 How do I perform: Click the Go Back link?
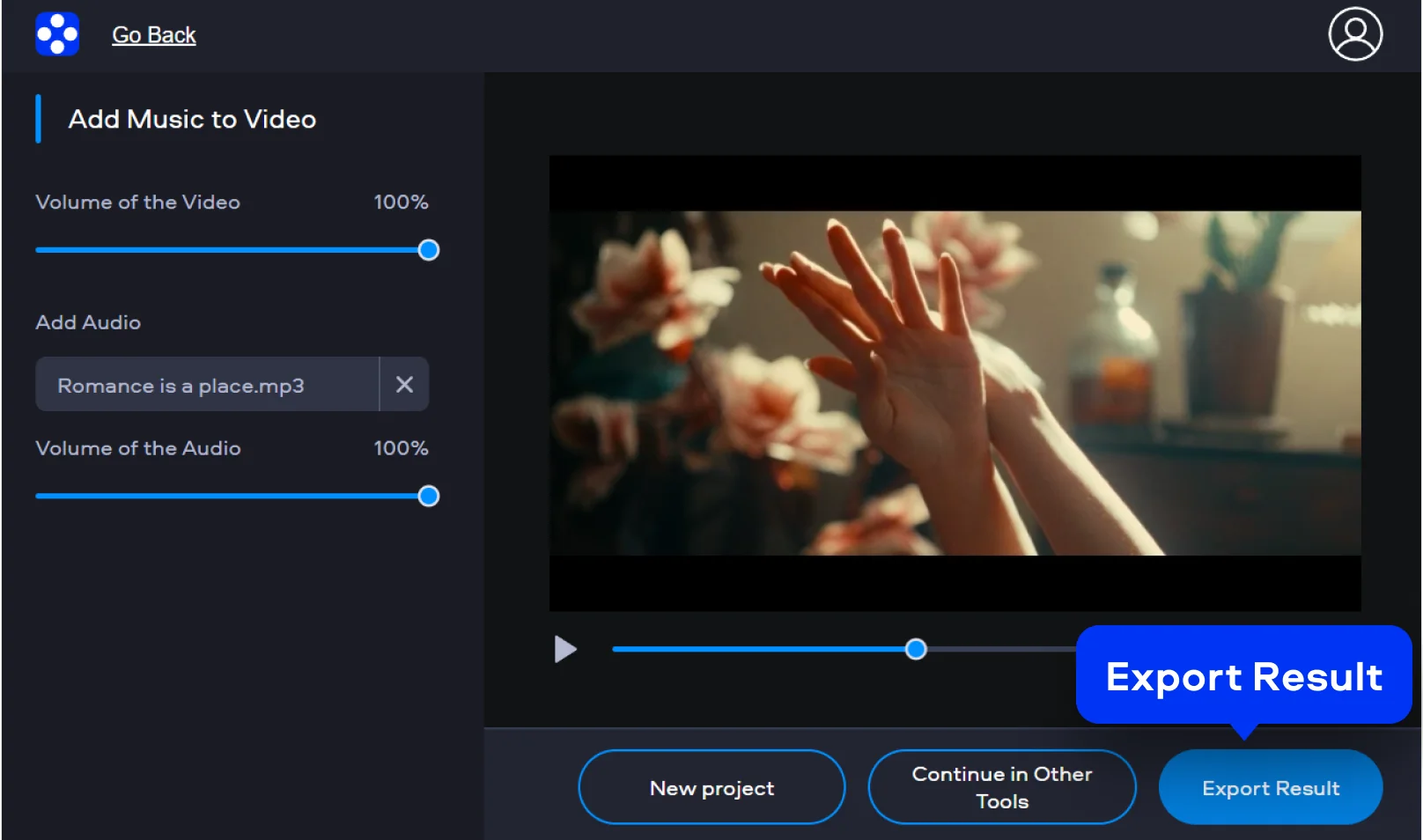click(153, 35)
